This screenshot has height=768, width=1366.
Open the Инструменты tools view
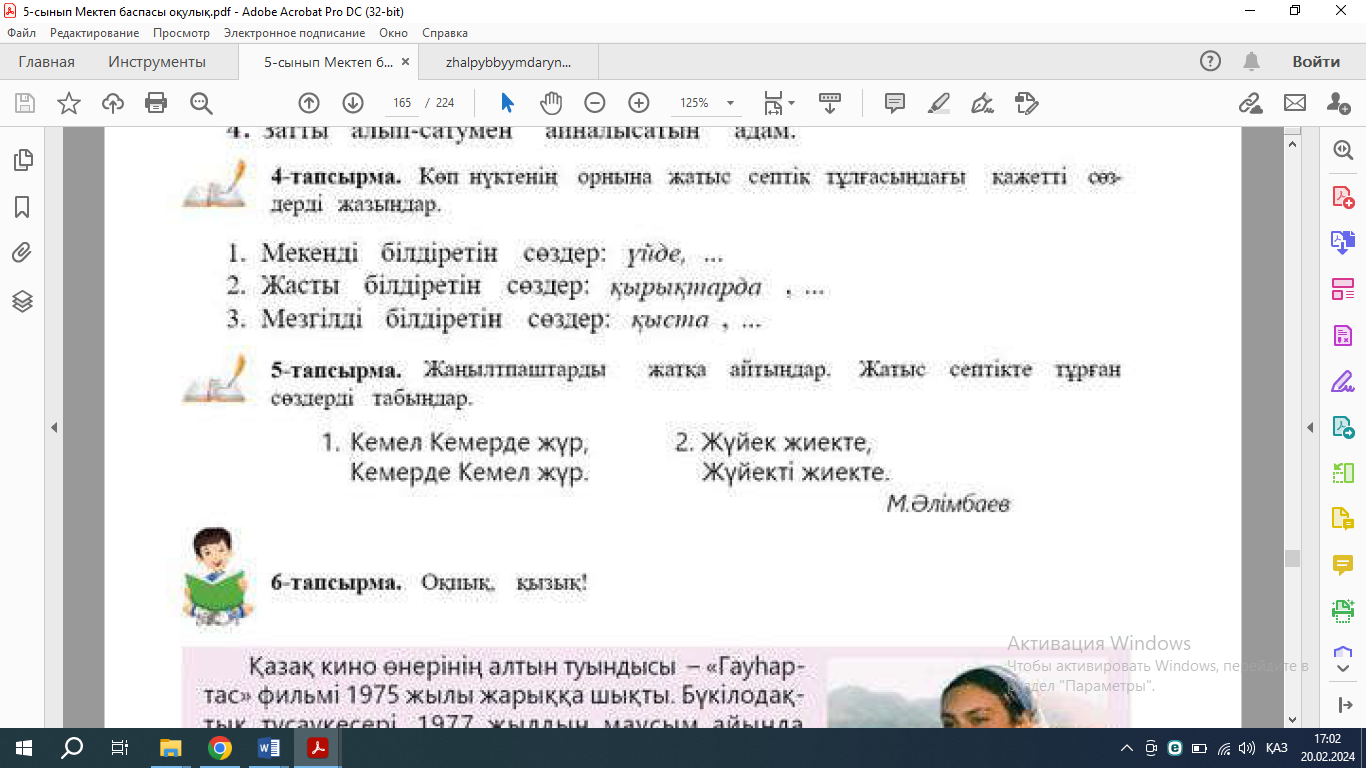click(x=157, y=62)
